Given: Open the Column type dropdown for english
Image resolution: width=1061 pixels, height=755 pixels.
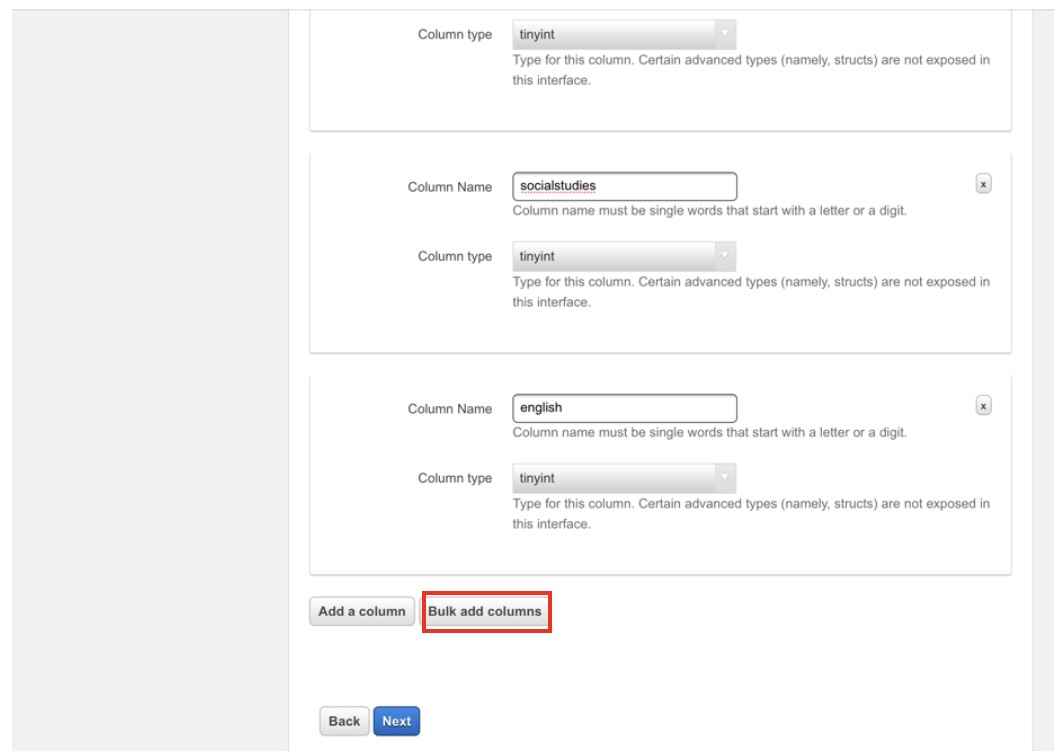Looking at the screenshot, I should (624, 478).
